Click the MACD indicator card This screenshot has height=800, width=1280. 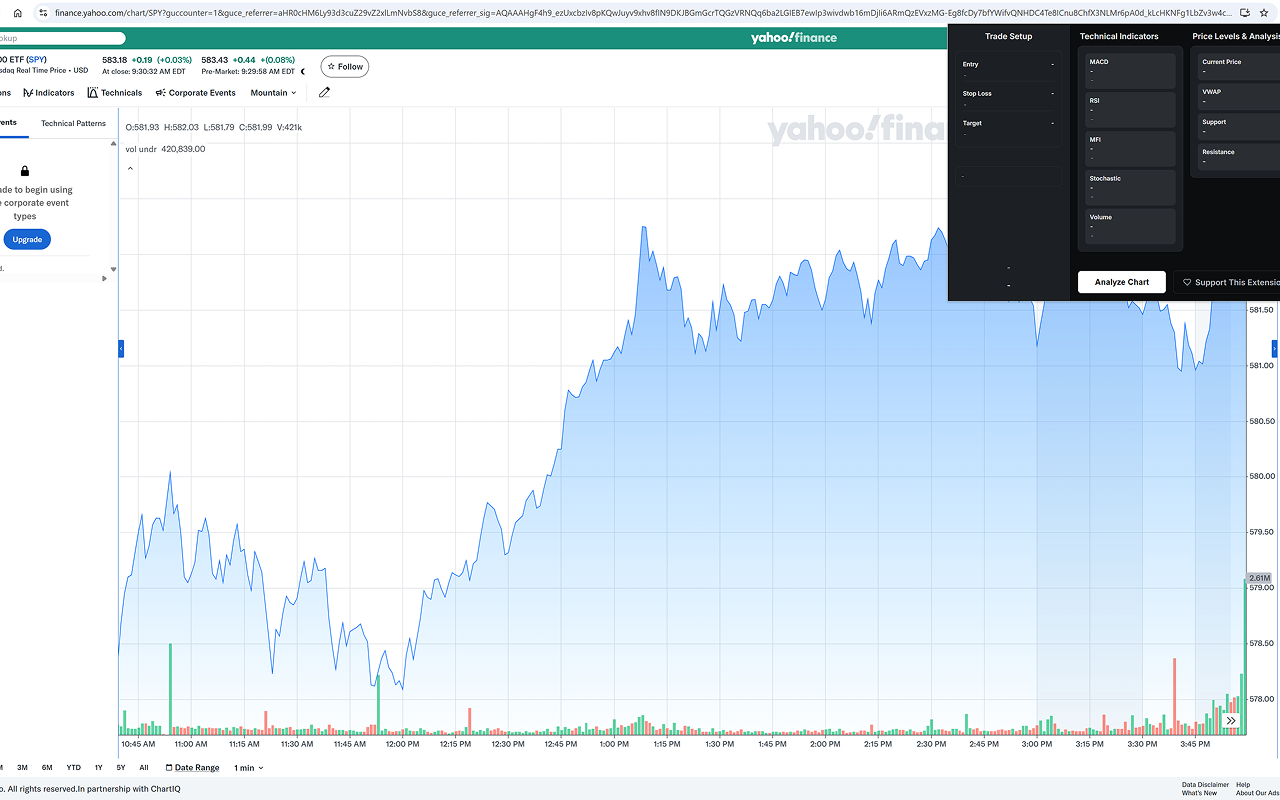(1131, 71)
